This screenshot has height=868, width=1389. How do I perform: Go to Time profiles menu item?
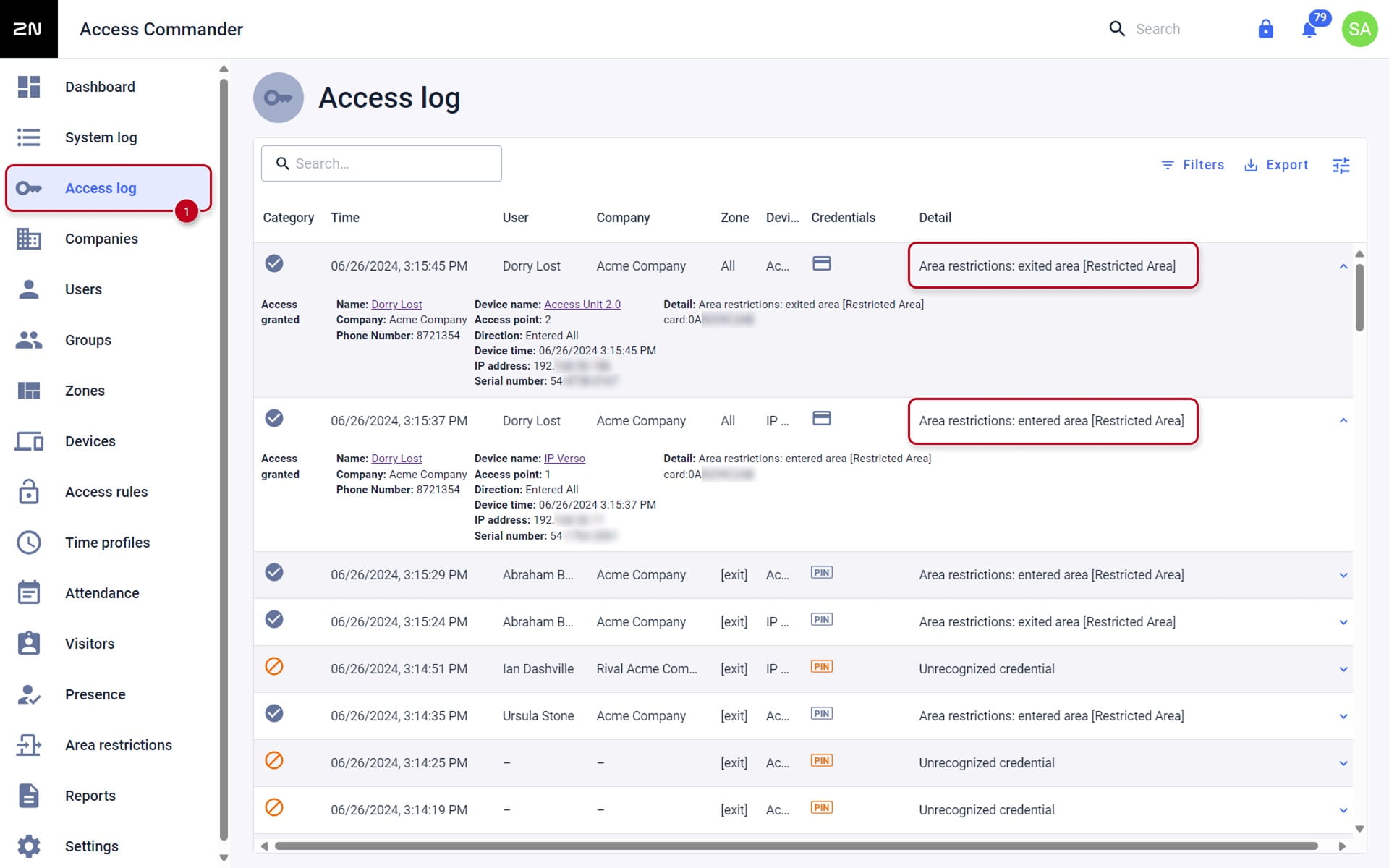(x=108, y=542)
